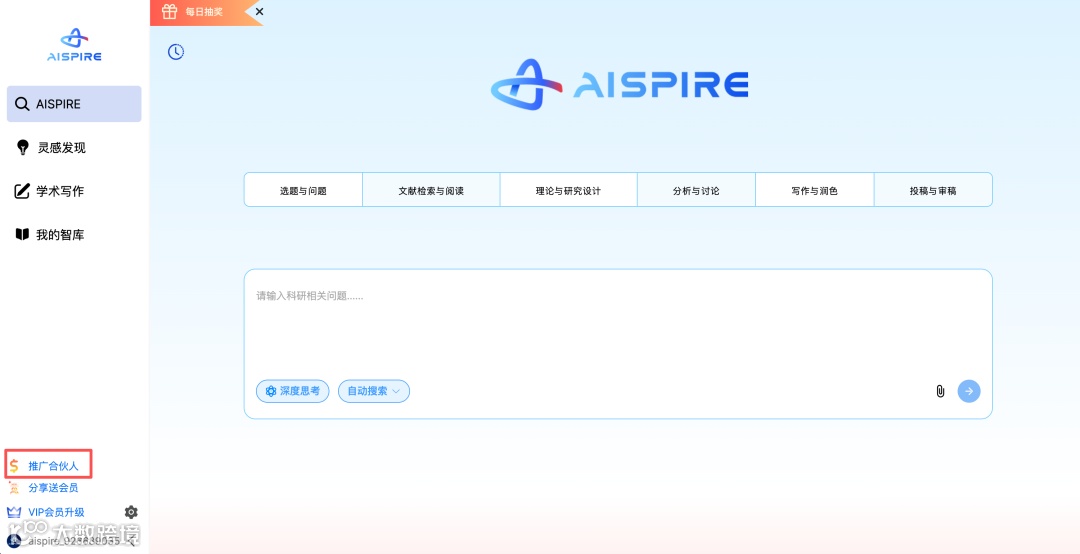Click the 每日抽奖 banner text
1080x554 pixels.
205,12
